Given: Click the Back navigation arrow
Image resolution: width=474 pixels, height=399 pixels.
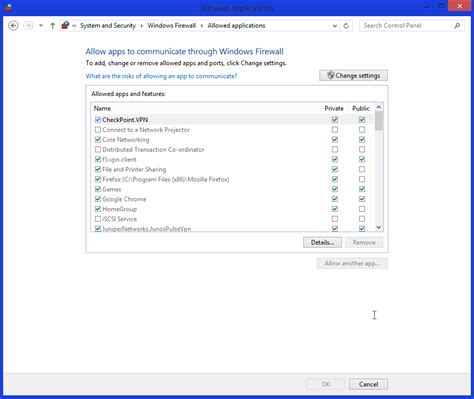Looking at the screenshot, I should [x=13, y=26].
